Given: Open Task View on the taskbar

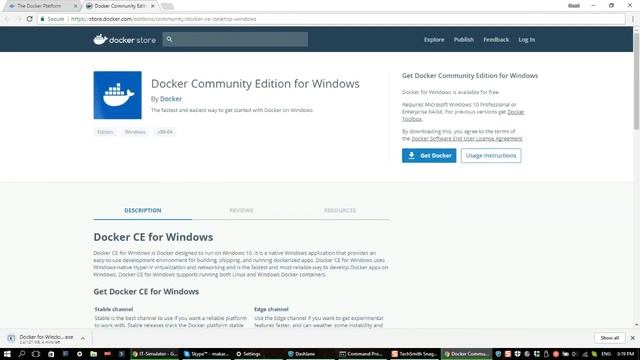Looking at the screenshot, I should coord(36,354).
